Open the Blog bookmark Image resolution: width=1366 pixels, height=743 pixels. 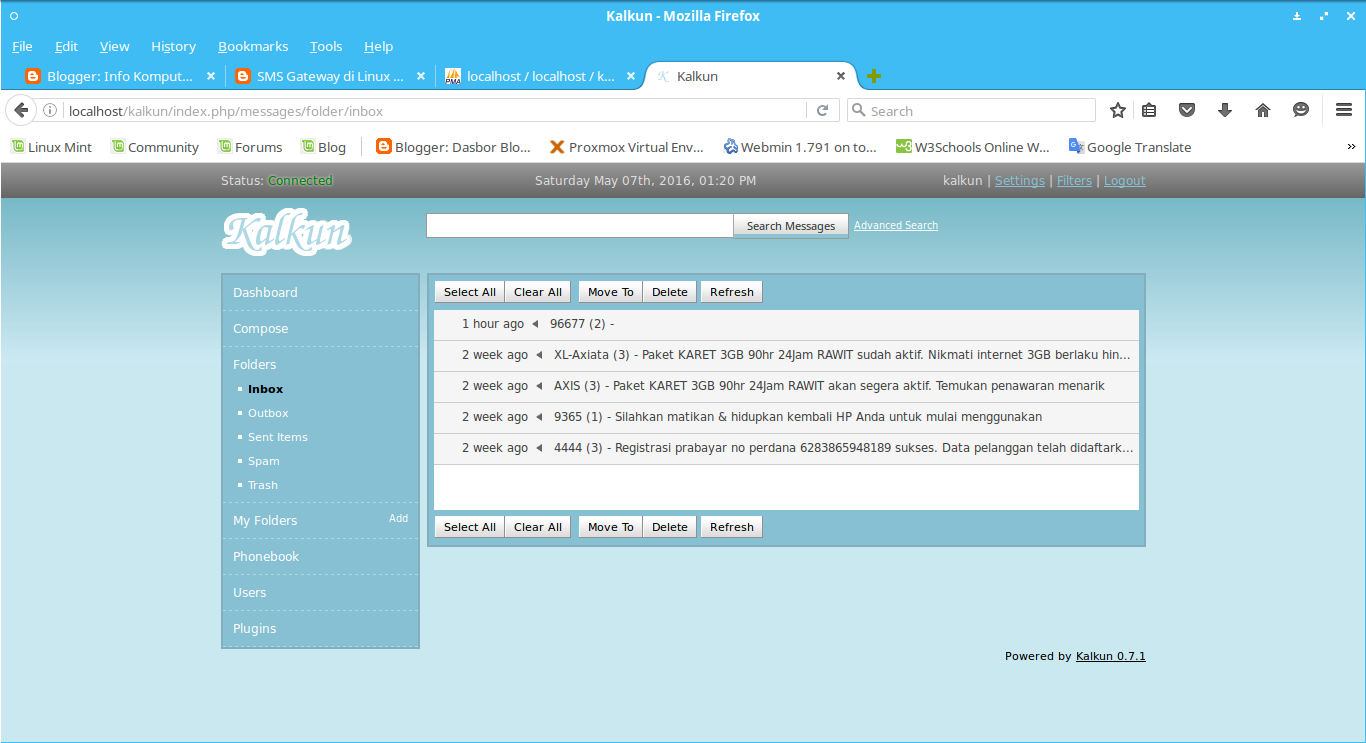tap(324, 147)
